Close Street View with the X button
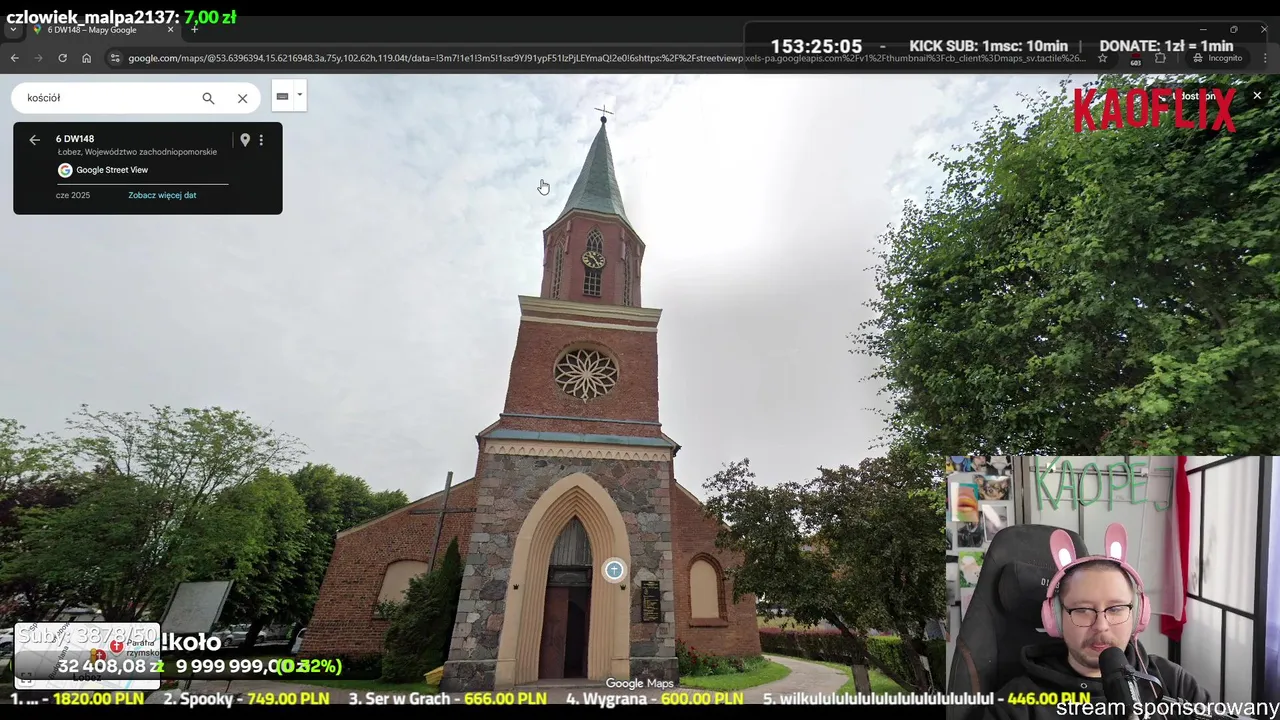This screenshot has width=1280, height=720. [1257, 96]
